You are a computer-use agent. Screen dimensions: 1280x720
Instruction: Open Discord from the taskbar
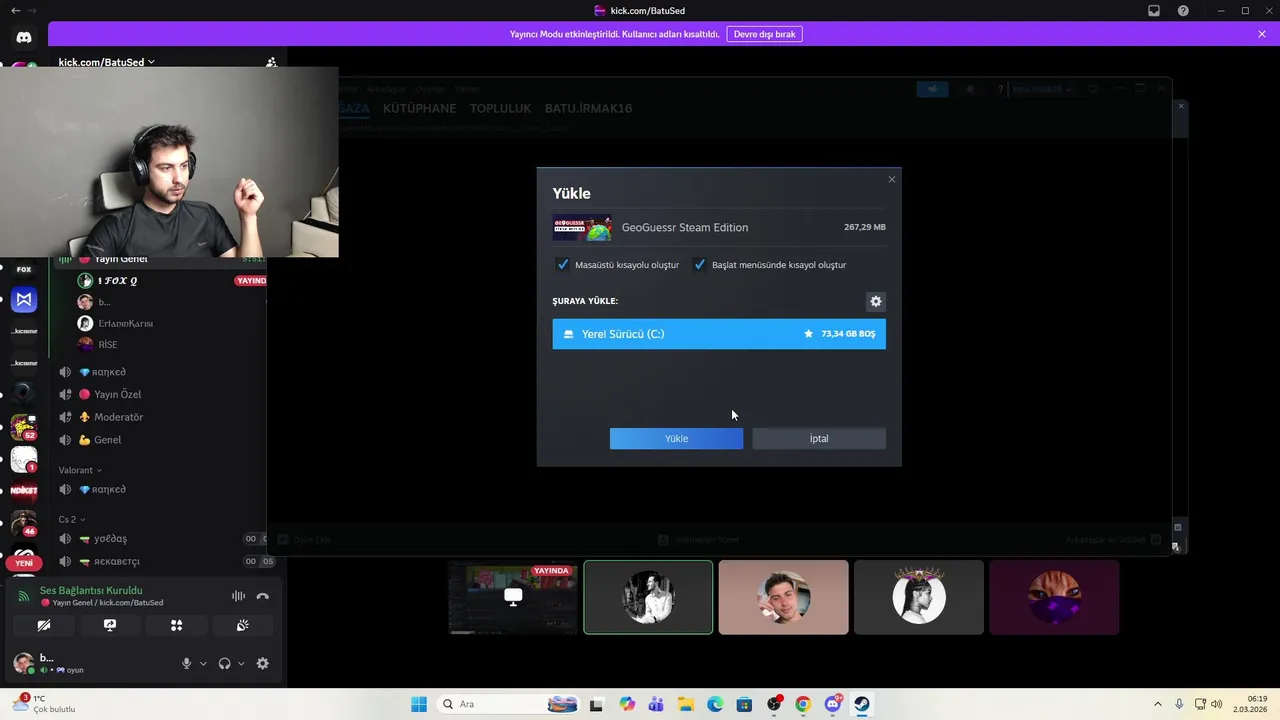point(832,704)
